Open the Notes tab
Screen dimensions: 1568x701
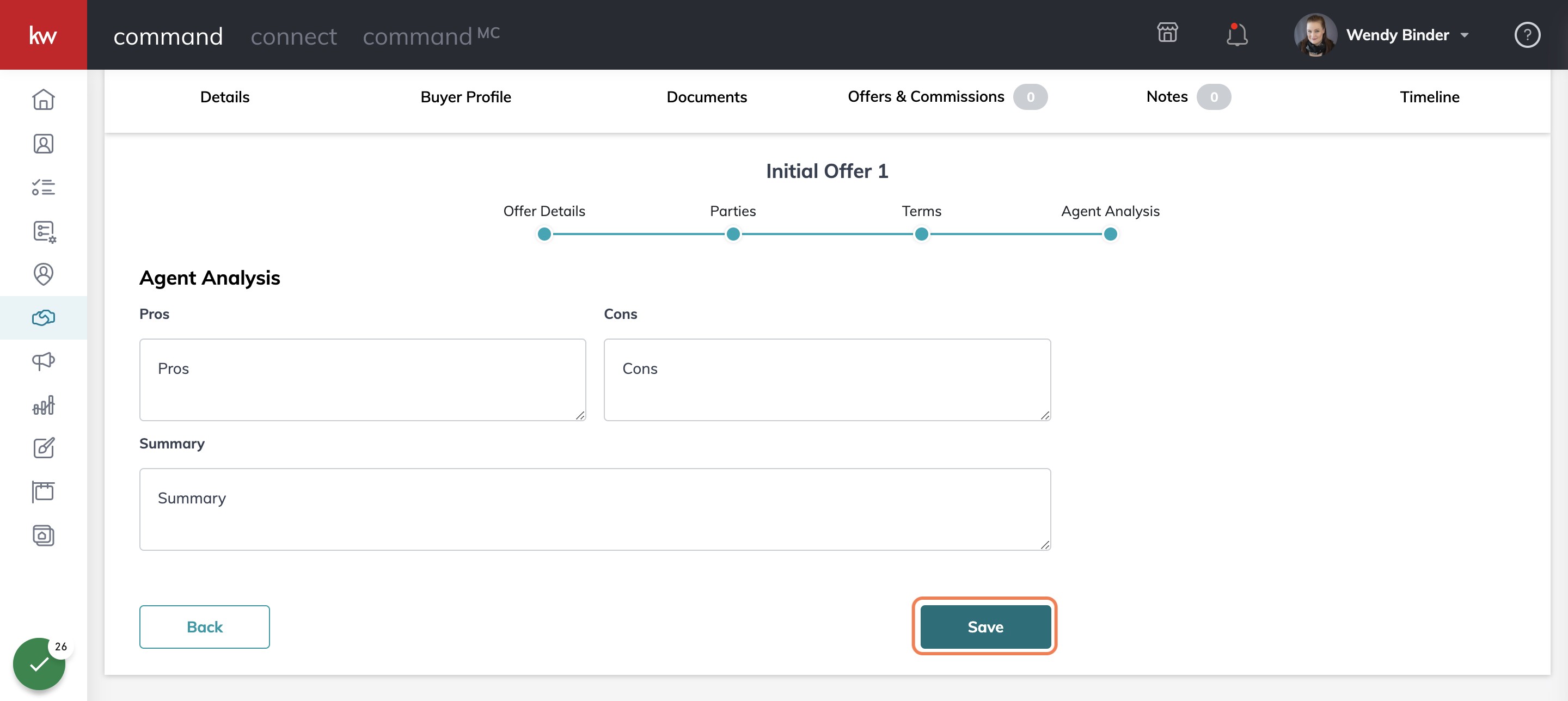1188,97
